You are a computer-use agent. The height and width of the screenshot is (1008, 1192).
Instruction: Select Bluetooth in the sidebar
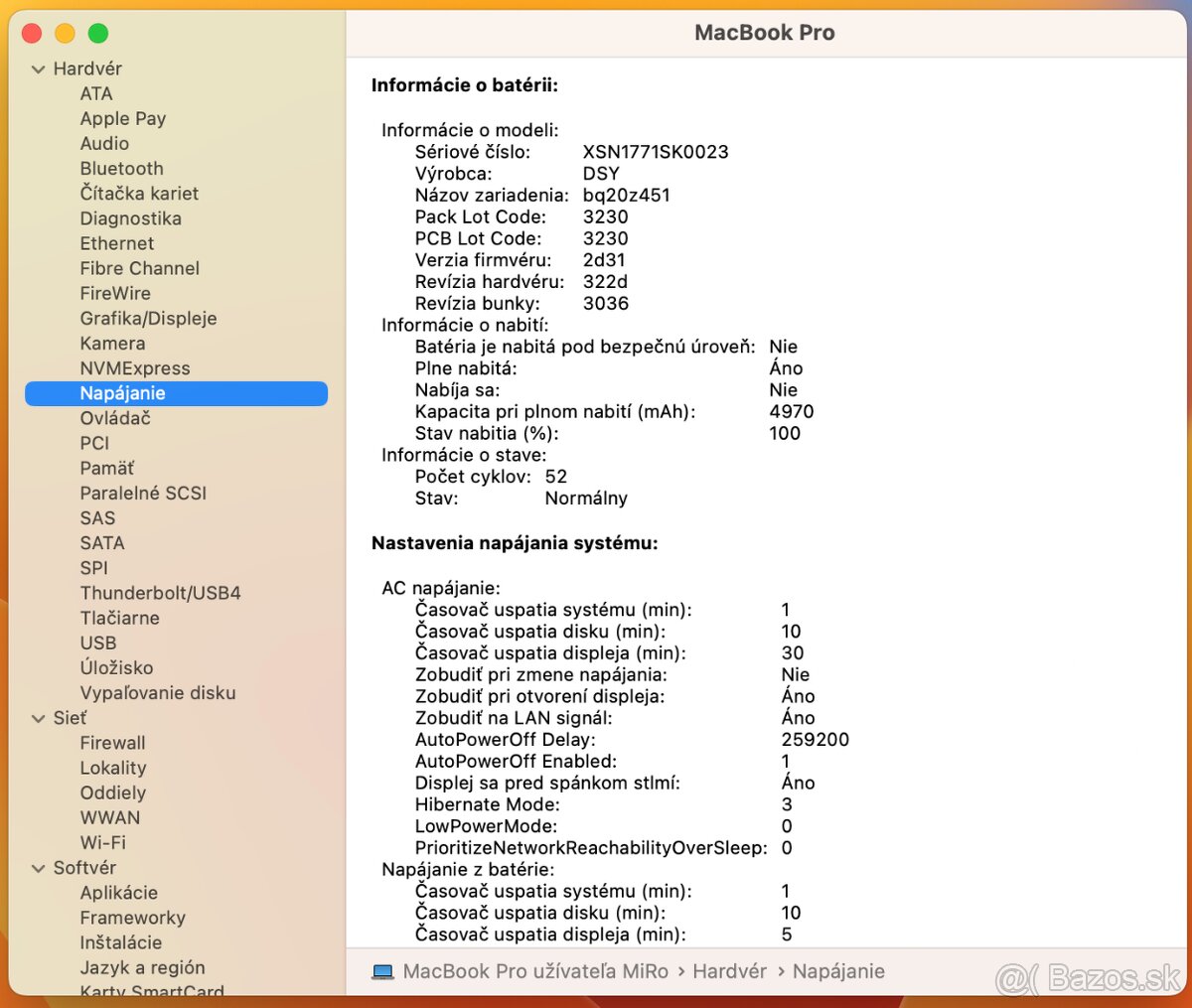click(122, 168)
